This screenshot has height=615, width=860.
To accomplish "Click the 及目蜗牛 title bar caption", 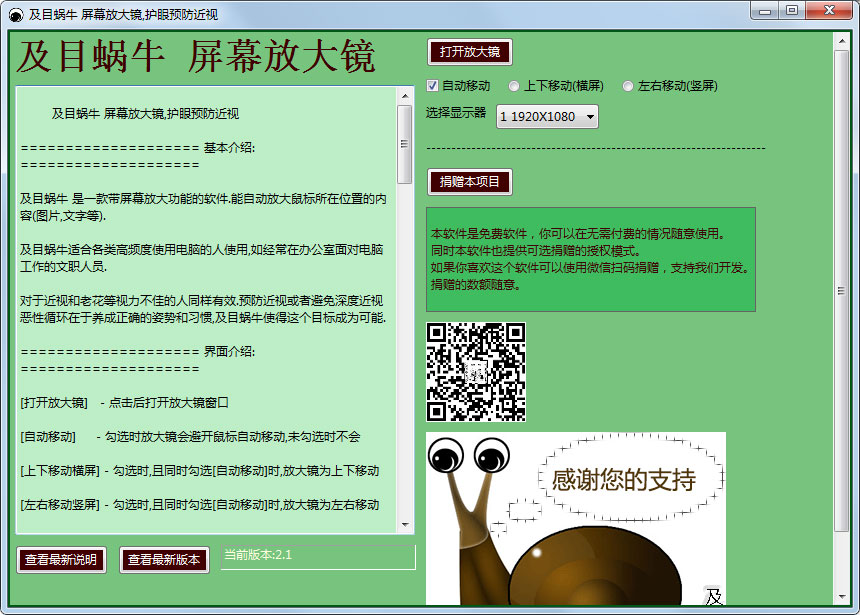I will (120, 14).
